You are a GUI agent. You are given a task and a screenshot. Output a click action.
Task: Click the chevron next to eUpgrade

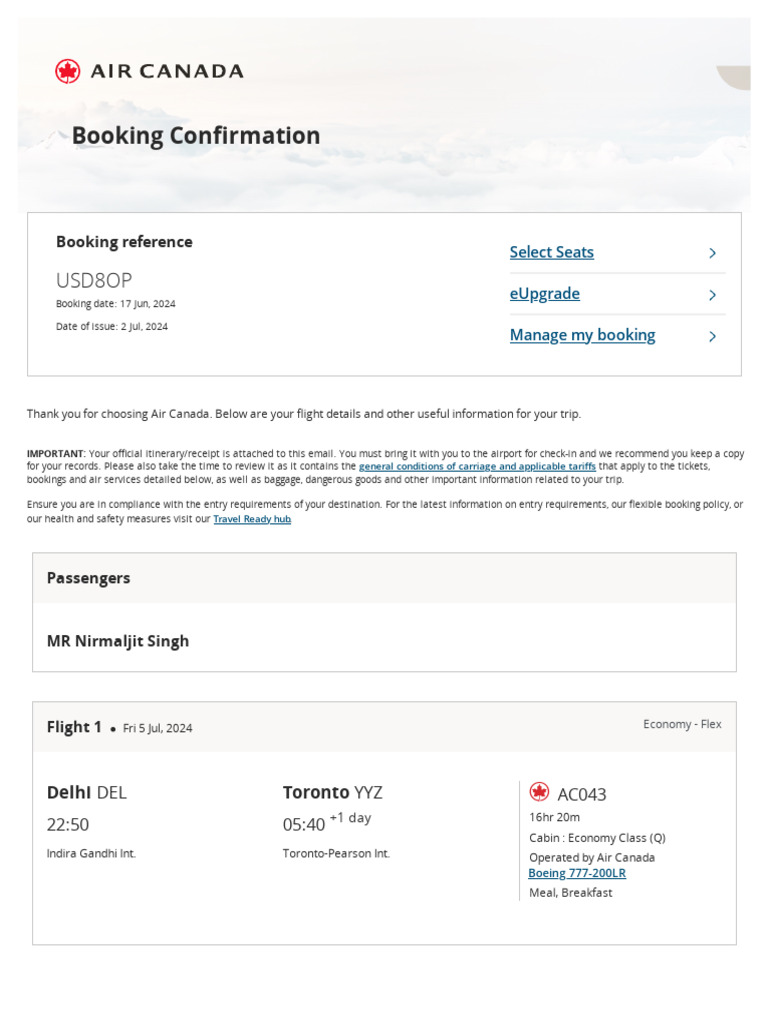tap(712, 295)
